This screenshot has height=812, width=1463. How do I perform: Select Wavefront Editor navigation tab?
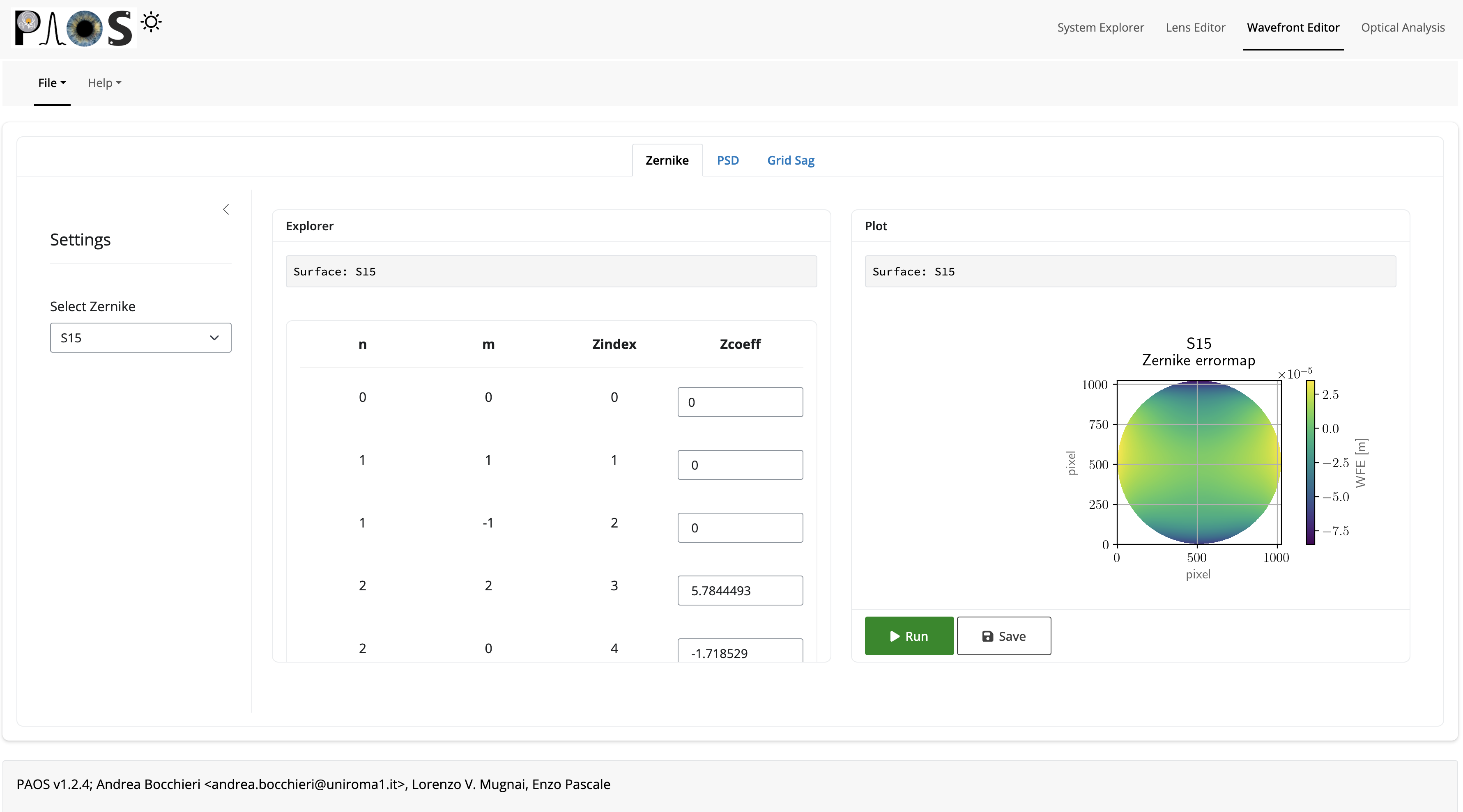1293,27
